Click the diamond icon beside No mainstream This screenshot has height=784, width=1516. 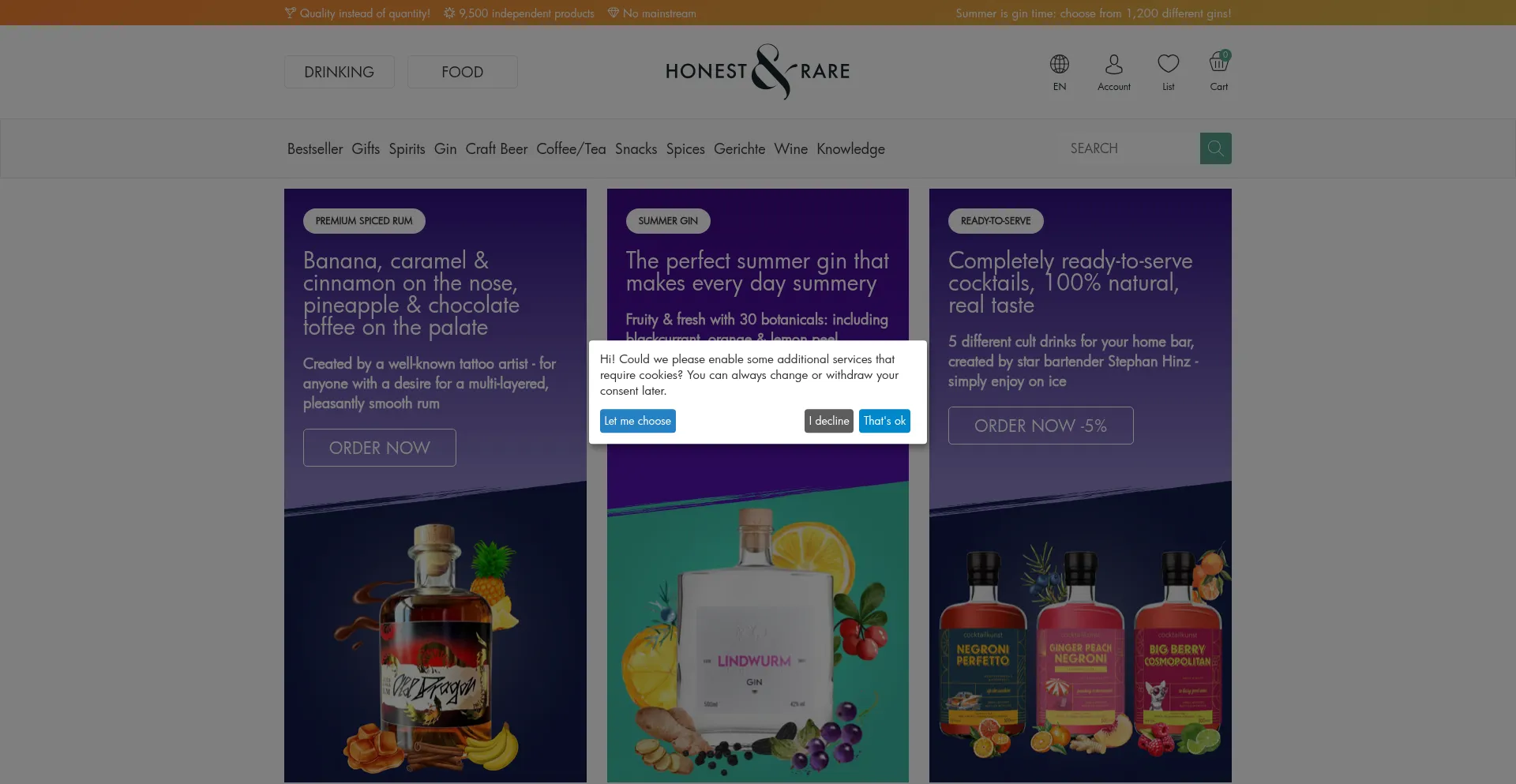(x=614, y=13)
